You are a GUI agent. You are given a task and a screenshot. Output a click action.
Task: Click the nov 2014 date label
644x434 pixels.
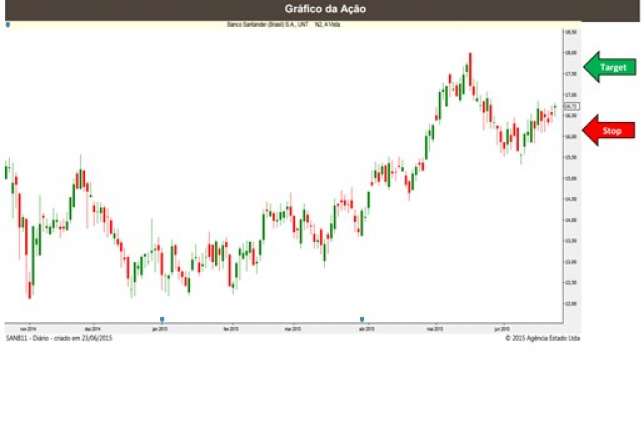[27, 327]
